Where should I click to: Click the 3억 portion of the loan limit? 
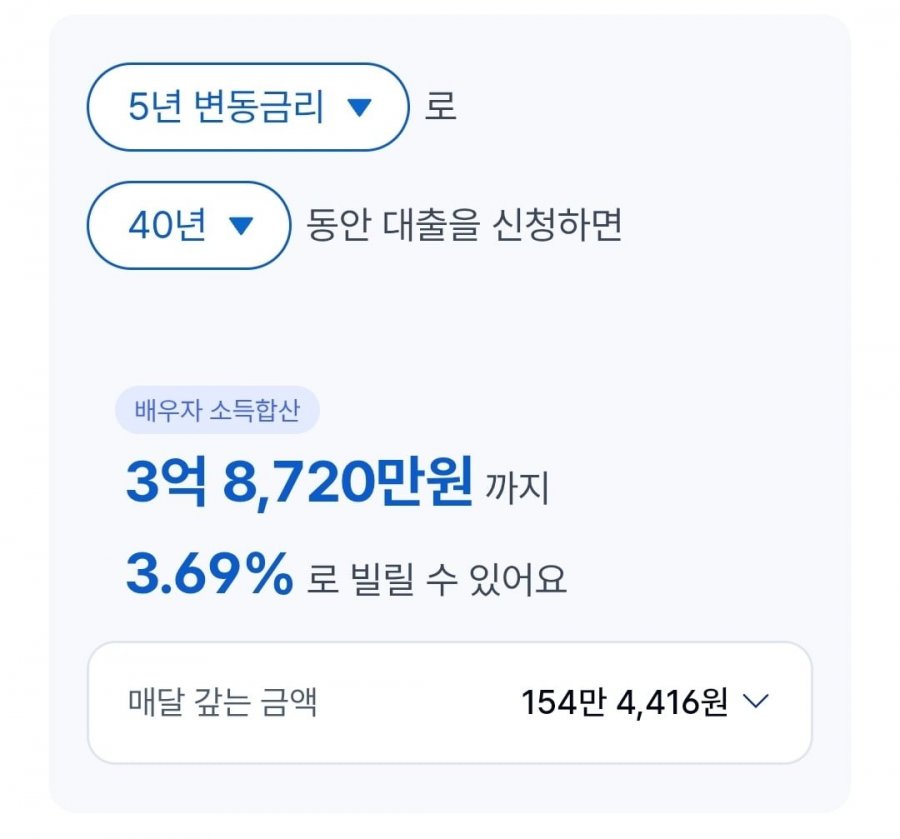(166, 481)
